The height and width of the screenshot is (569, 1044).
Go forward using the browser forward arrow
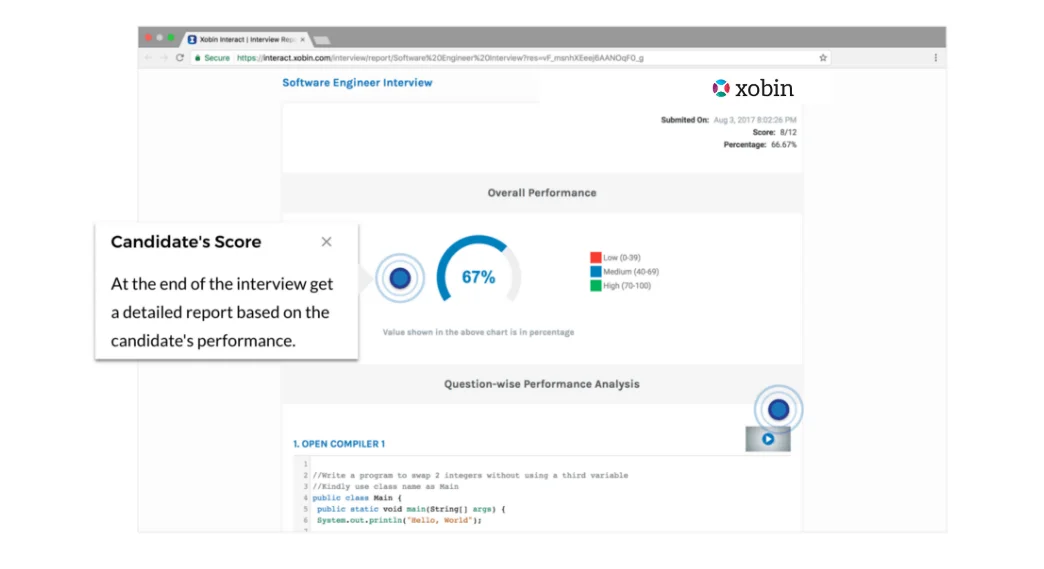pyautogui.click(x=164, y=58)
